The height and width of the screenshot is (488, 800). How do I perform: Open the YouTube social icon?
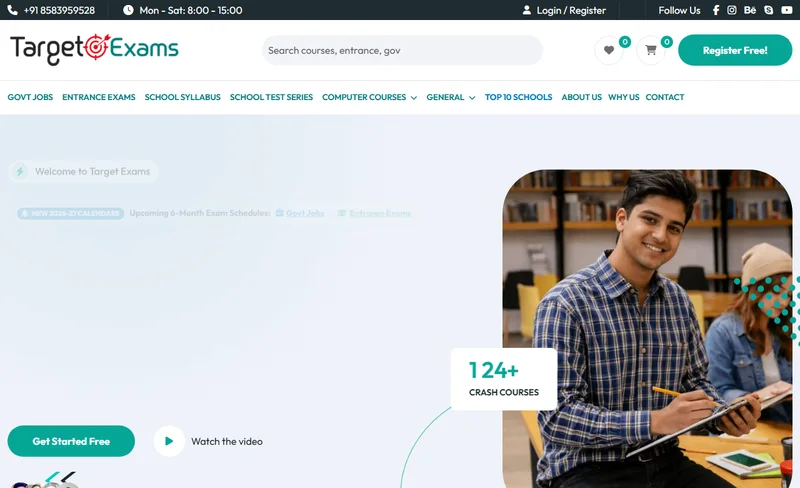pyautogui.click(x=787, y=10)
